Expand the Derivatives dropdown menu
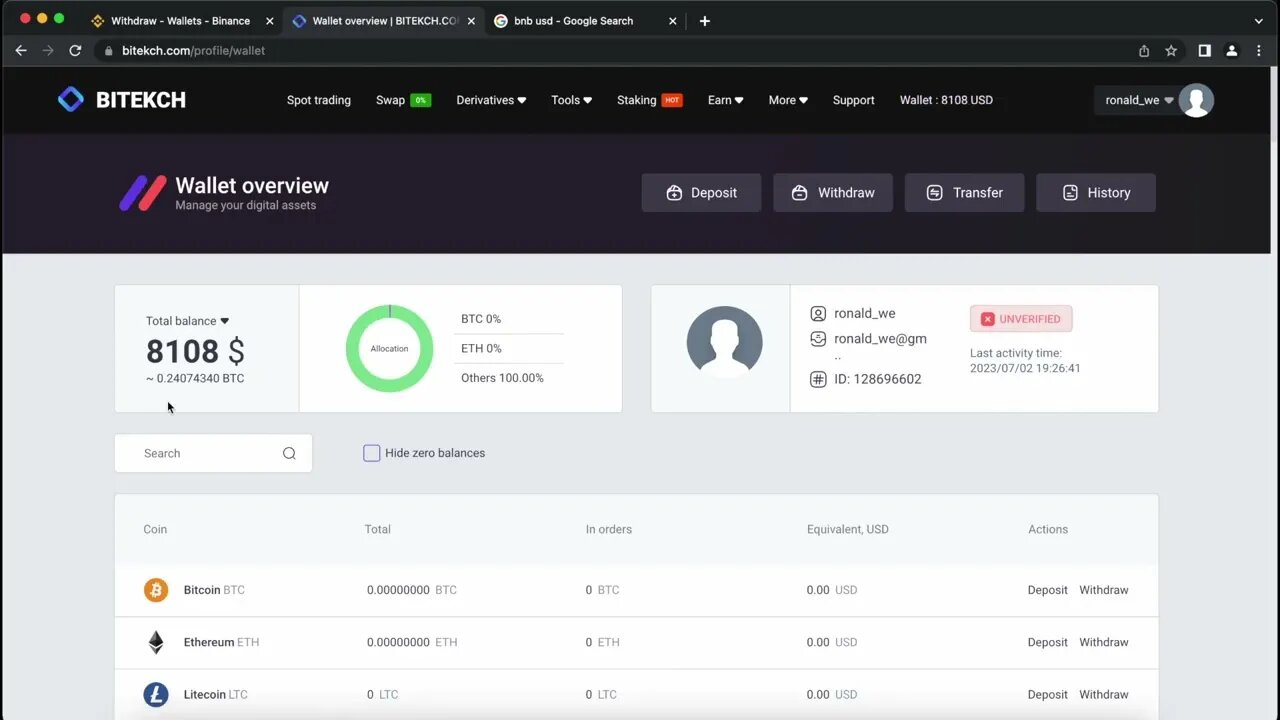 tap(491, 100)
